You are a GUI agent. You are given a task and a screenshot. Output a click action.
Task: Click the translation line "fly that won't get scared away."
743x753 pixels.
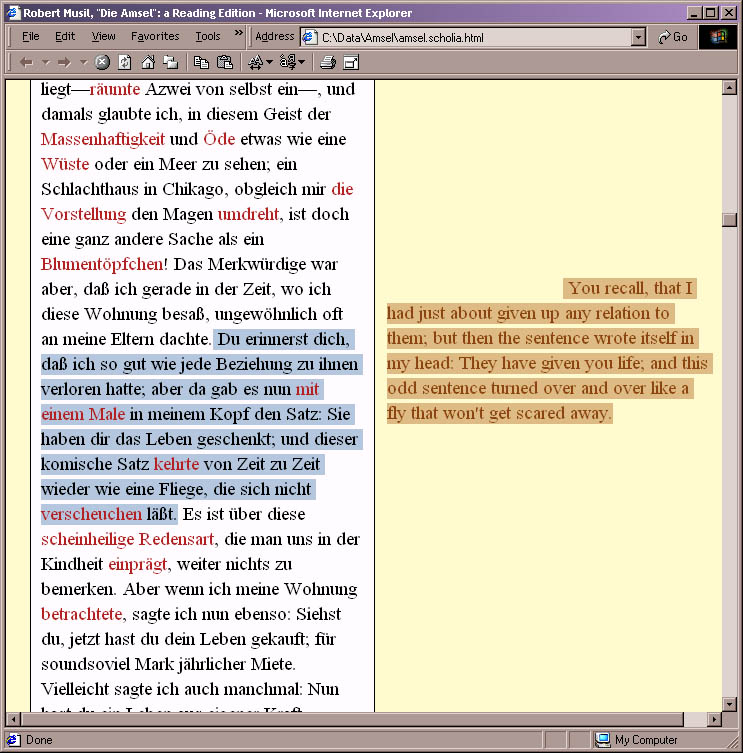[x=499, y=413]
